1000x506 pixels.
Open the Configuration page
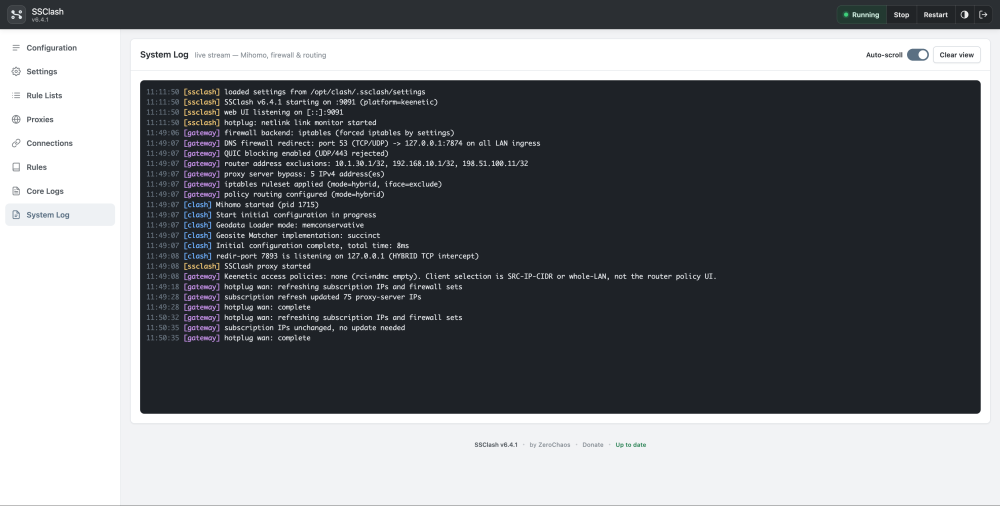click(60, 48)
